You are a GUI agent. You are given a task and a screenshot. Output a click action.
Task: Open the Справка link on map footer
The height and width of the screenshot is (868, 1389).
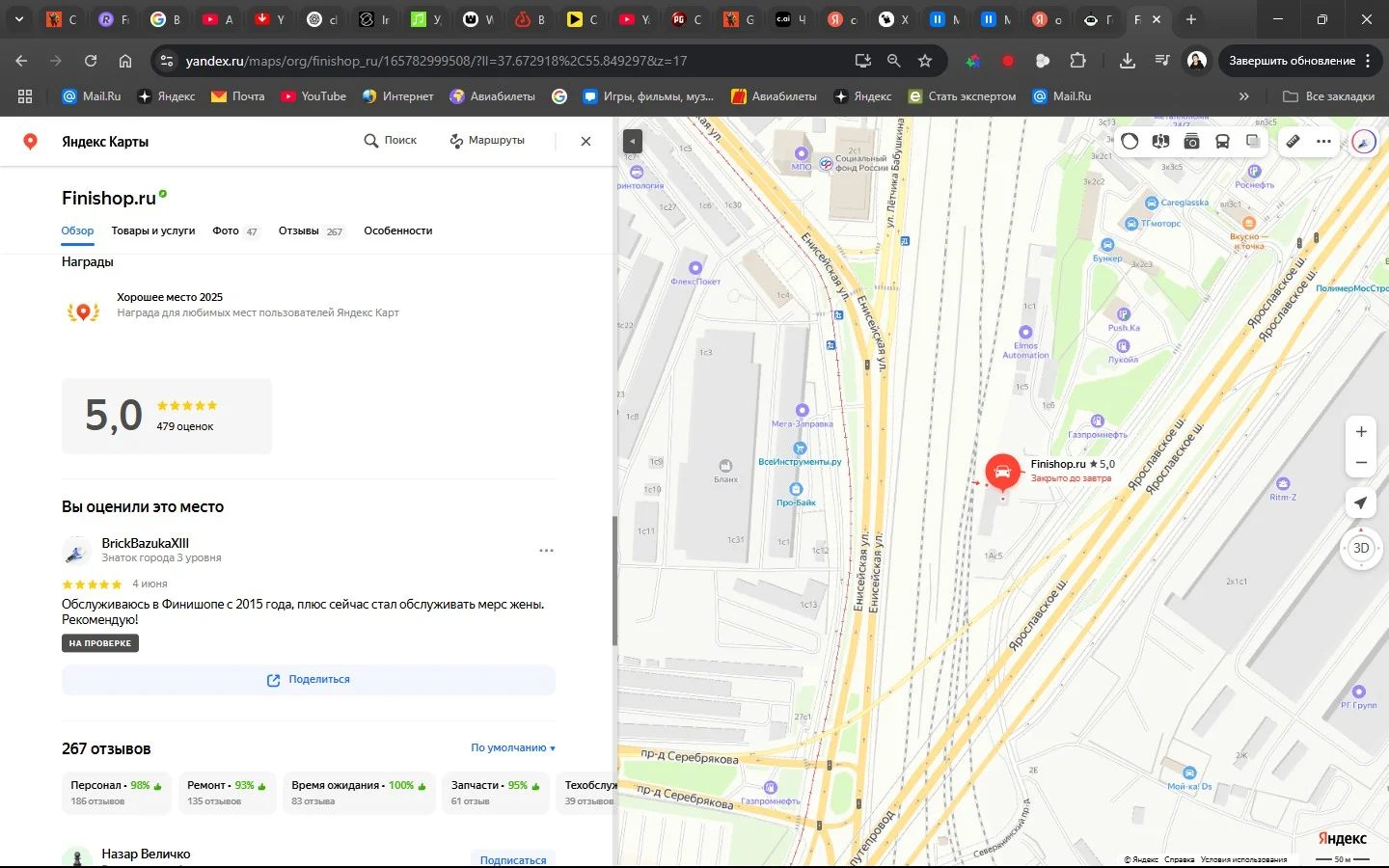1179,859
